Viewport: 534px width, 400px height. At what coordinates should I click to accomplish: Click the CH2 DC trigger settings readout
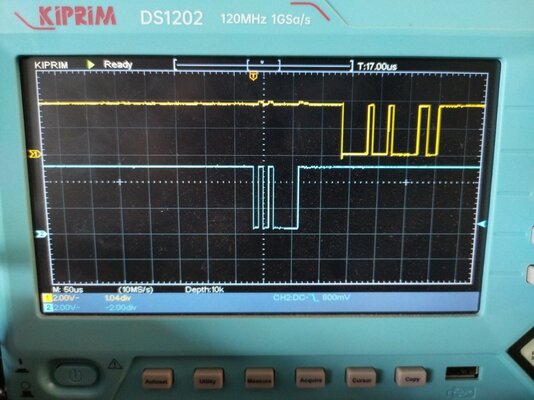(x=311, y=298)
